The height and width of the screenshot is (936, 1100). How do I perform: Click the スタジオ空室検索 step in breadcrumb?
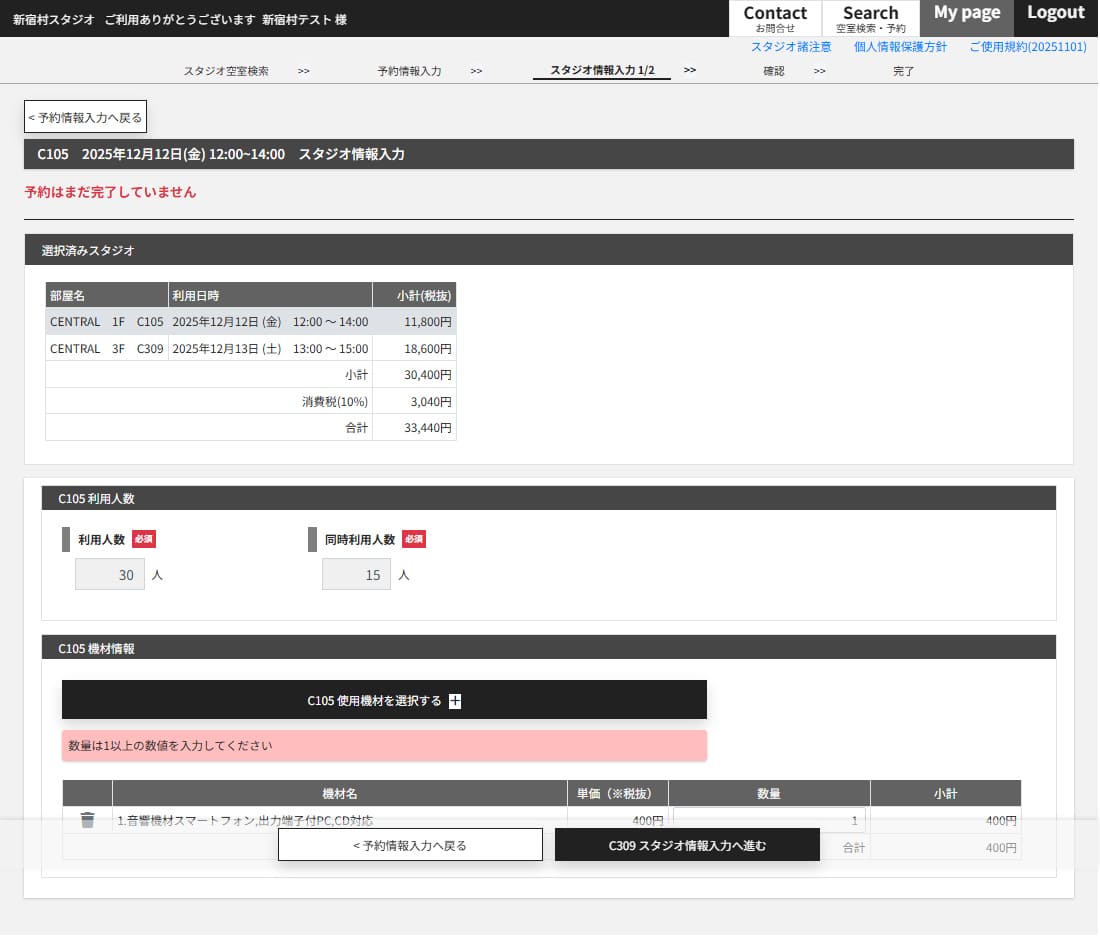coord(226,71)
